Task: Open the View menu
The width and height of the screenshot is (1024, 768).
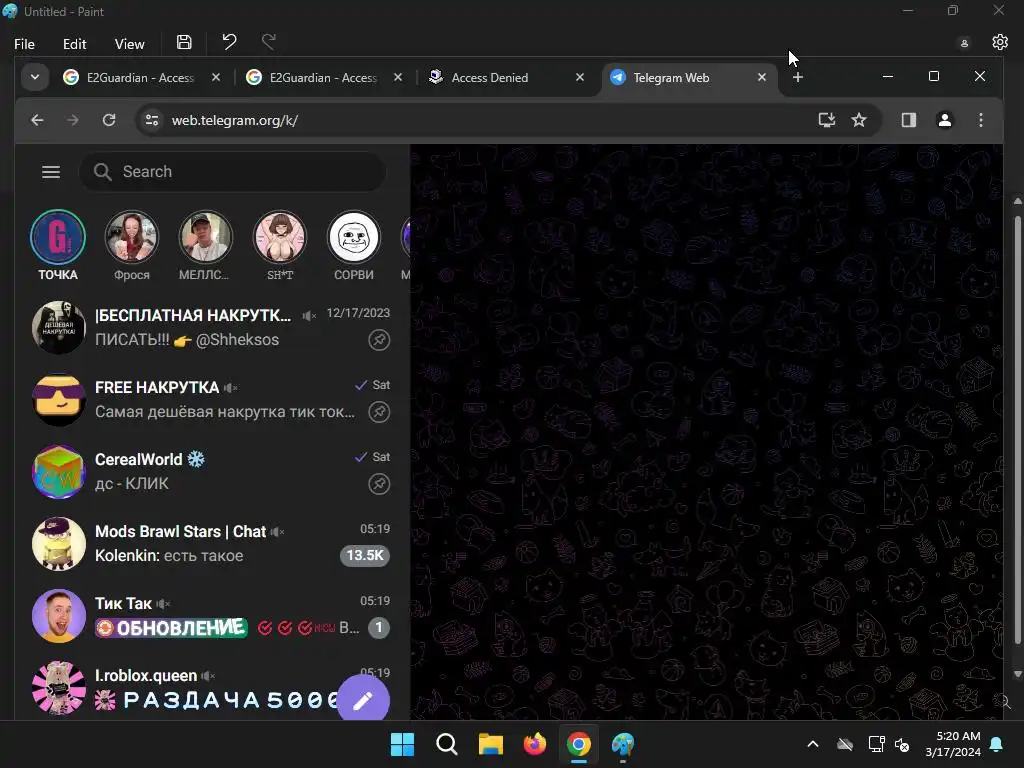Action: [129, 44]
